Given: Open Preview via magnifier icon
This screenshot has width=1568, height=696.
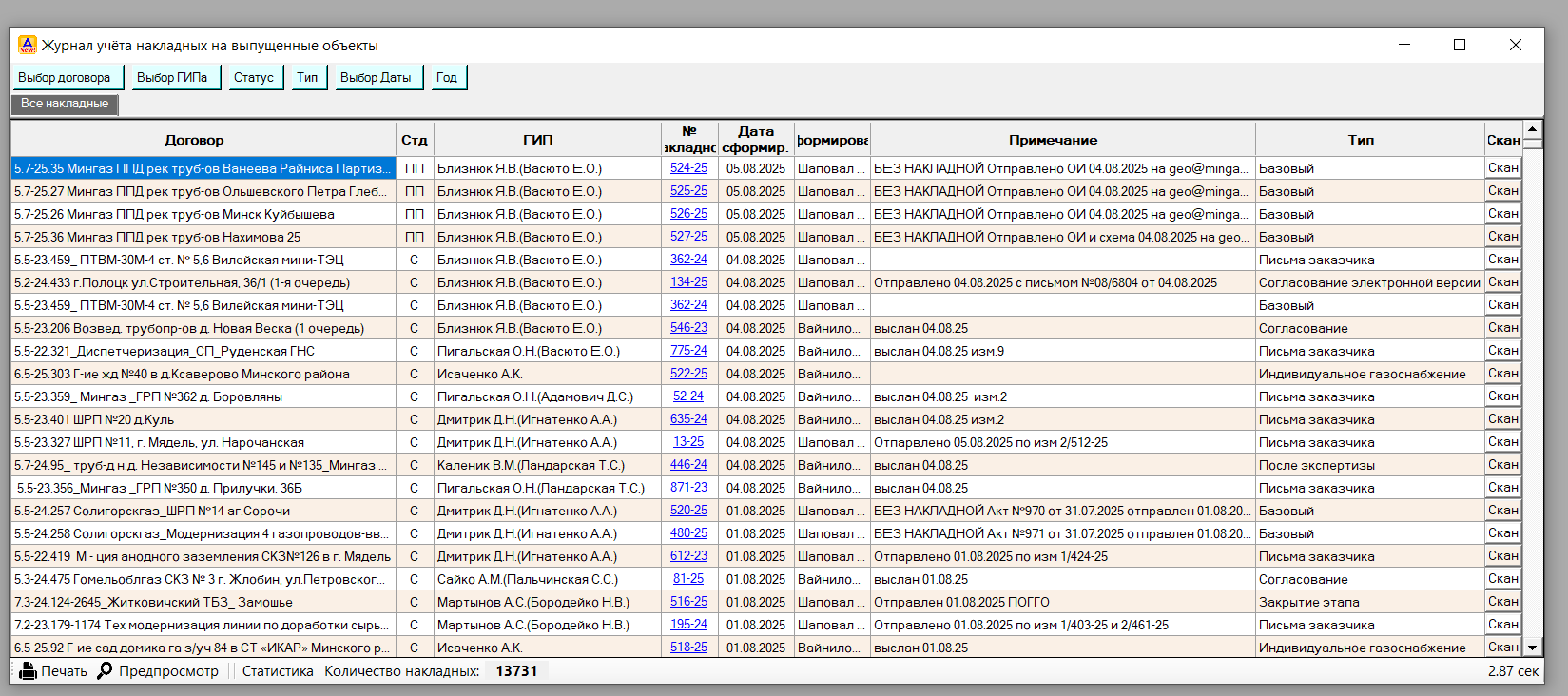Looking at the screenshot, I should point(105,671).
